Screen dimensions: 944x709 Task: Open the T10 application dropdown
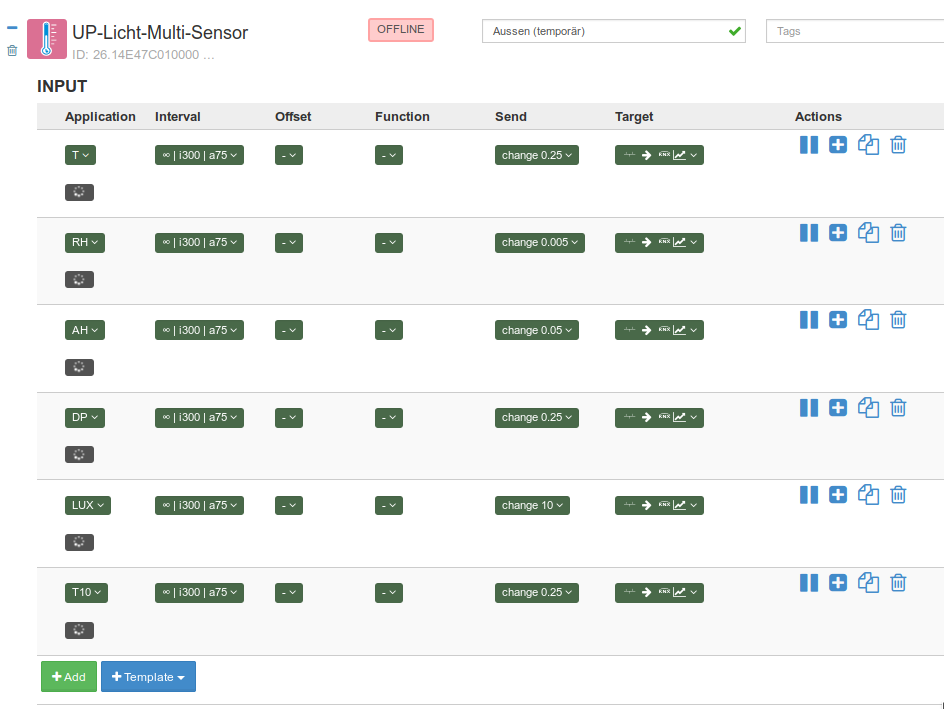86,593
